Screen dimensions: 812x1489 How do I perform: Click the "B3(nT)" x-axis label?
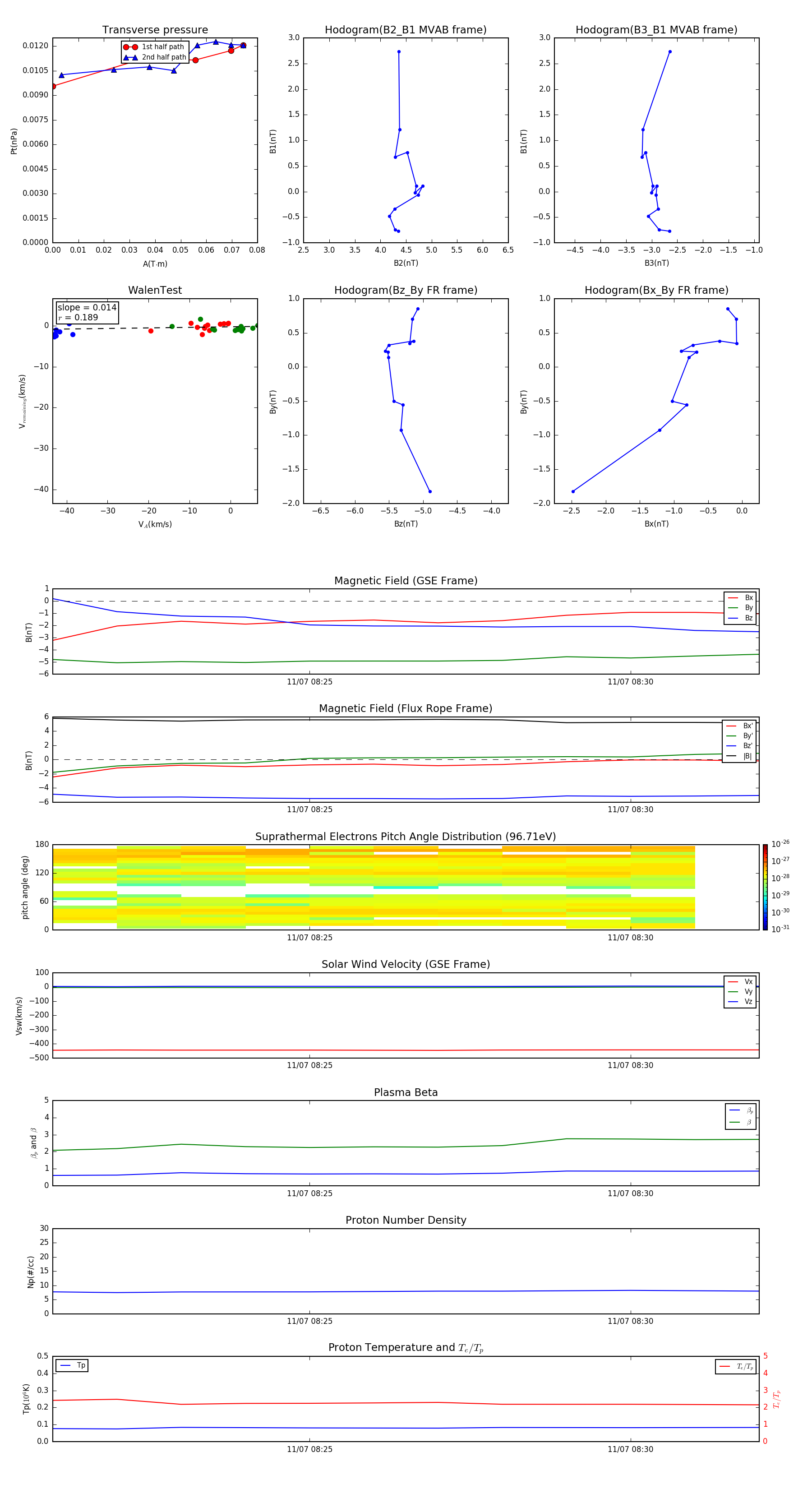pyautogui.click(x=656, y=263)
